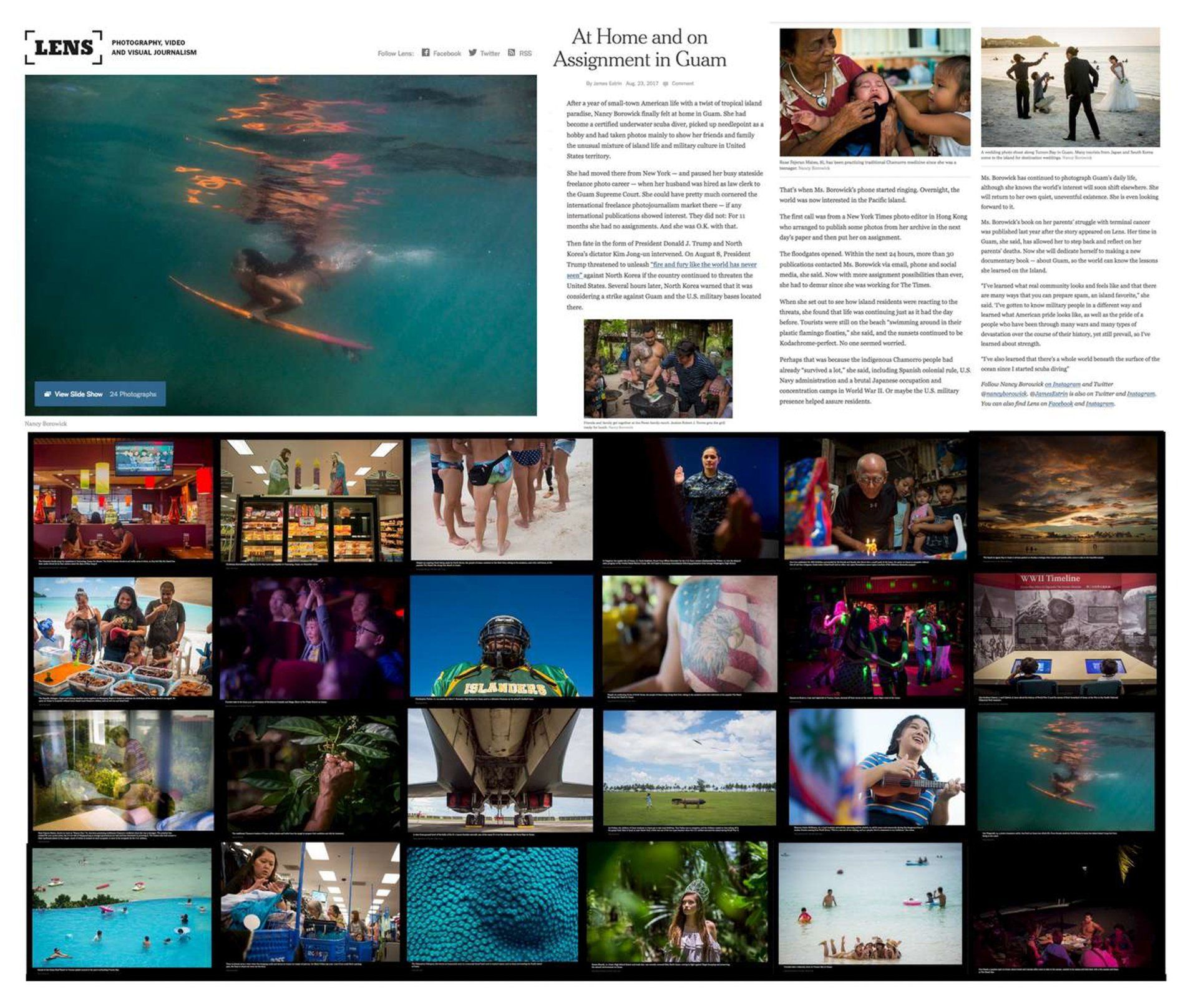Click the View Slide Show button
This screenshot has height=1008, width=1198.
pos(100,394)
